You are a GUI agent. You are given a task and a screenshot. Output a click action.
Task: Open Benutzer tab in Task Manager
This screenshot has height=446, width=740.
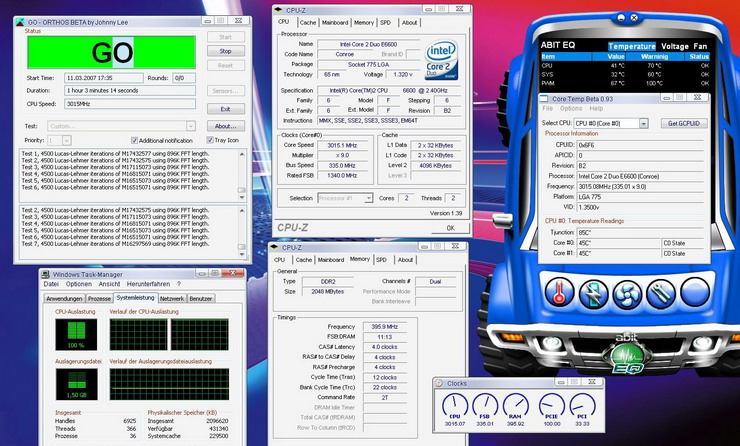tap(201, 298)
